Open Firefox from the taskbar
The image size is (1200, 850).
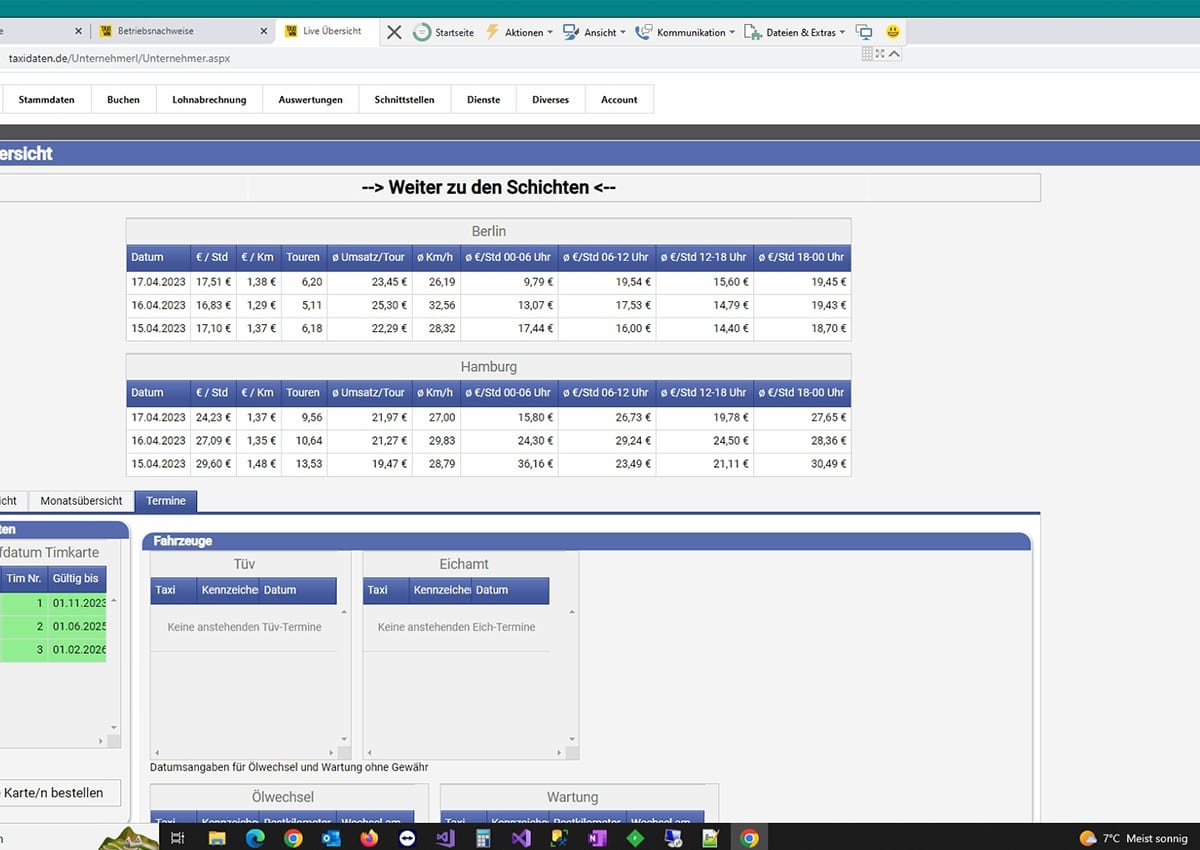(369, 838)
